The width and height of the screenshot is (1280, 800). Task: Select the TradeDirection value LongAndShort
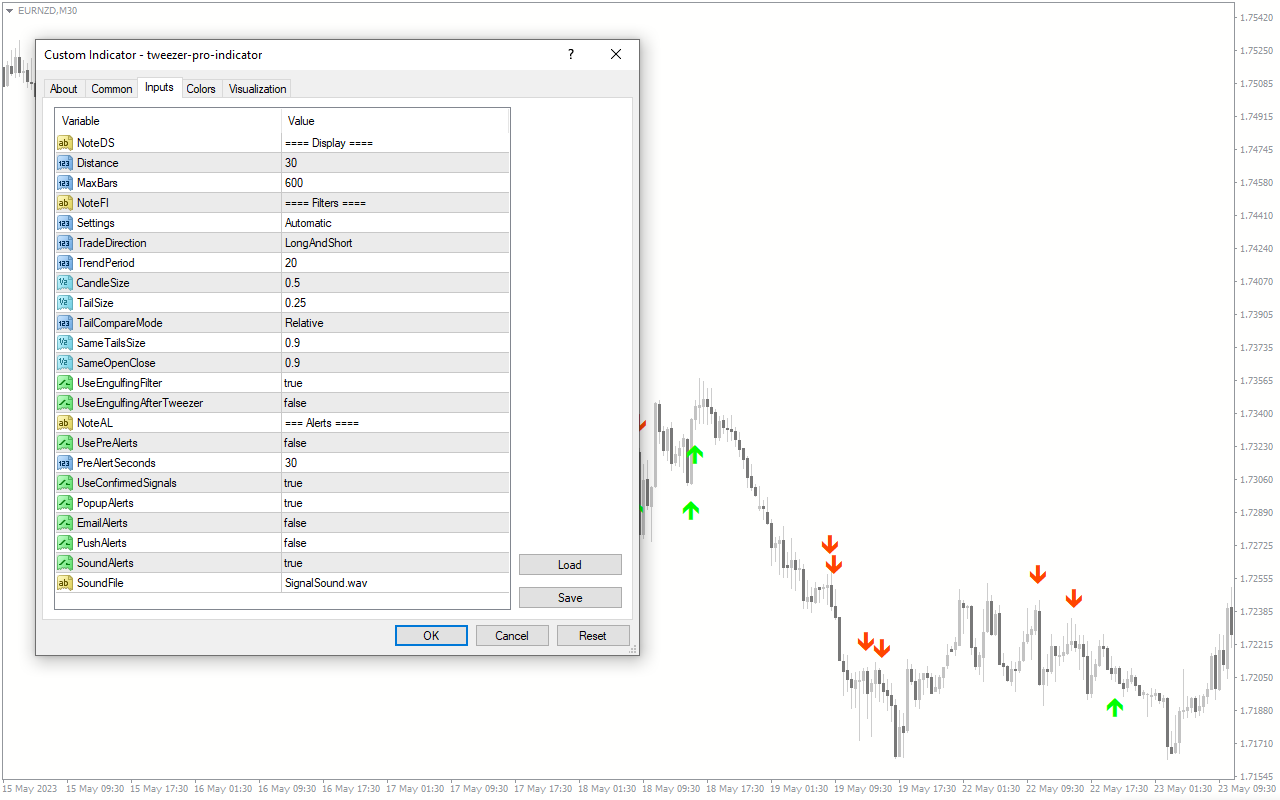click(x=318, y=243)
